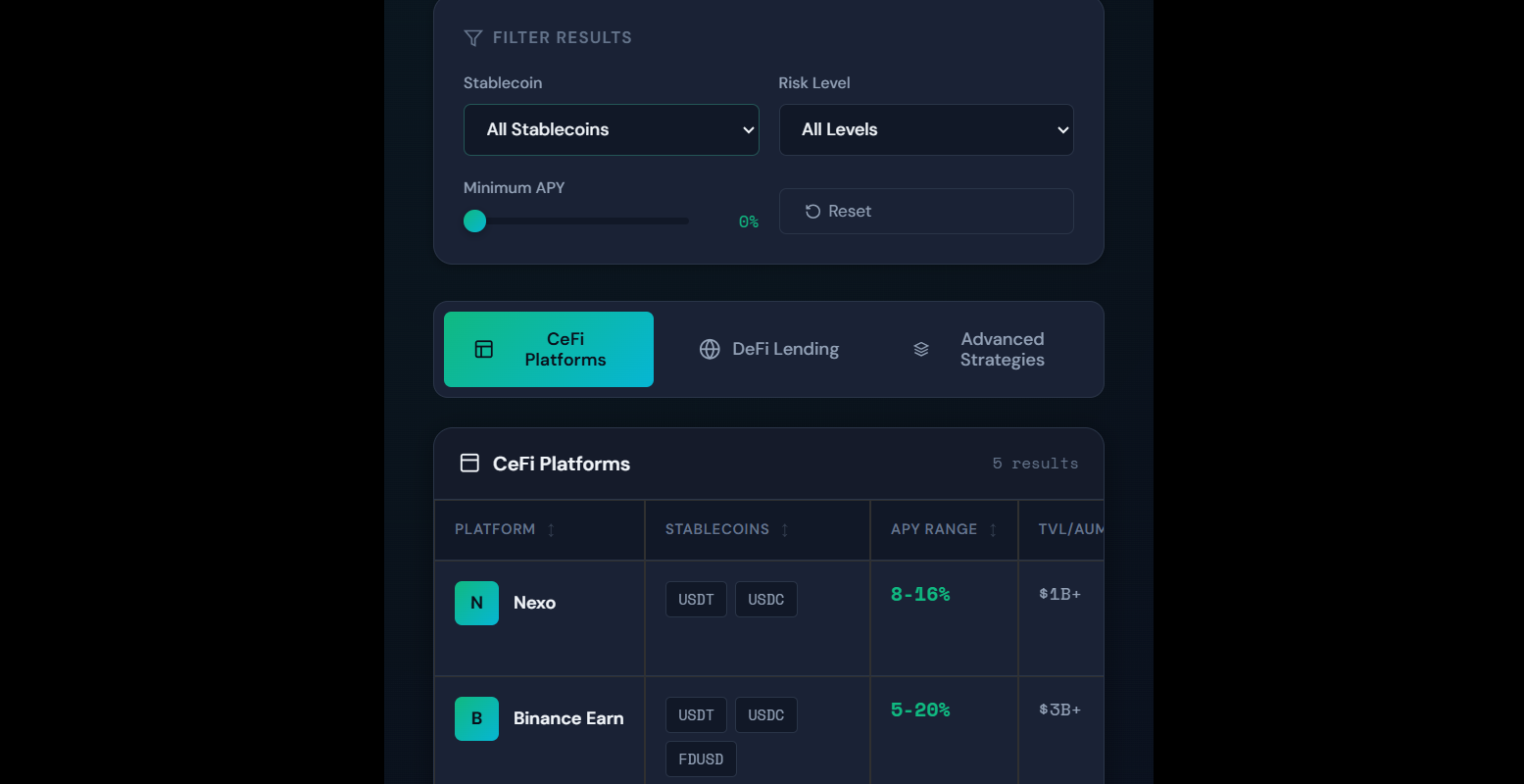Toggle sorting on the PLATFORM column
Image resolution: width=1524 pixels, height=784 pixels.
[x=552, y=529]
